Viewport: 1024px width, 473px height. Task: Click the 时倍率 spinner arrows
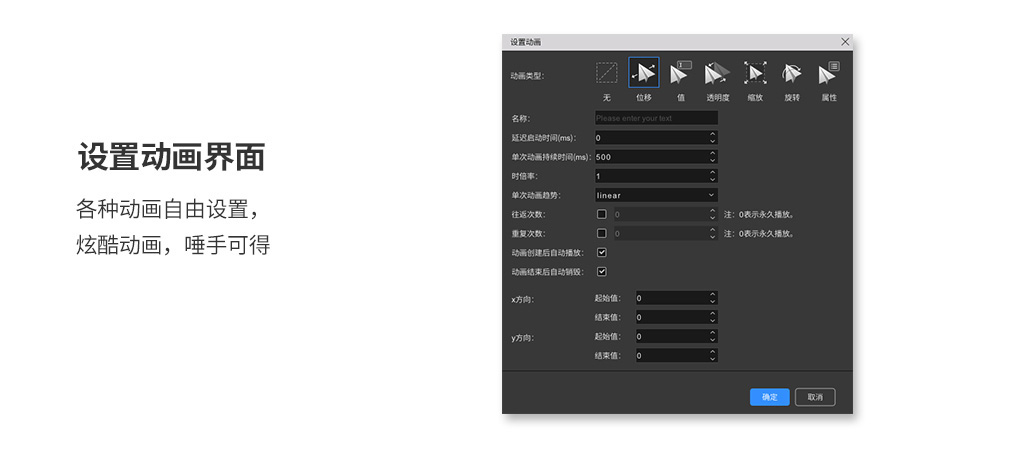click(x=712, y=176)
